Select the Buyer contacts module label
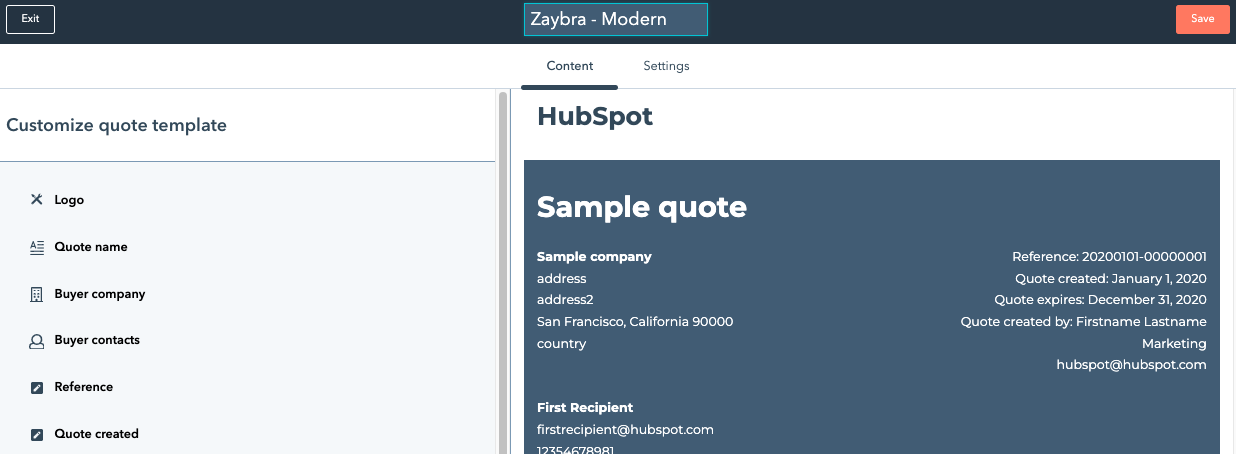 (97, 340)
